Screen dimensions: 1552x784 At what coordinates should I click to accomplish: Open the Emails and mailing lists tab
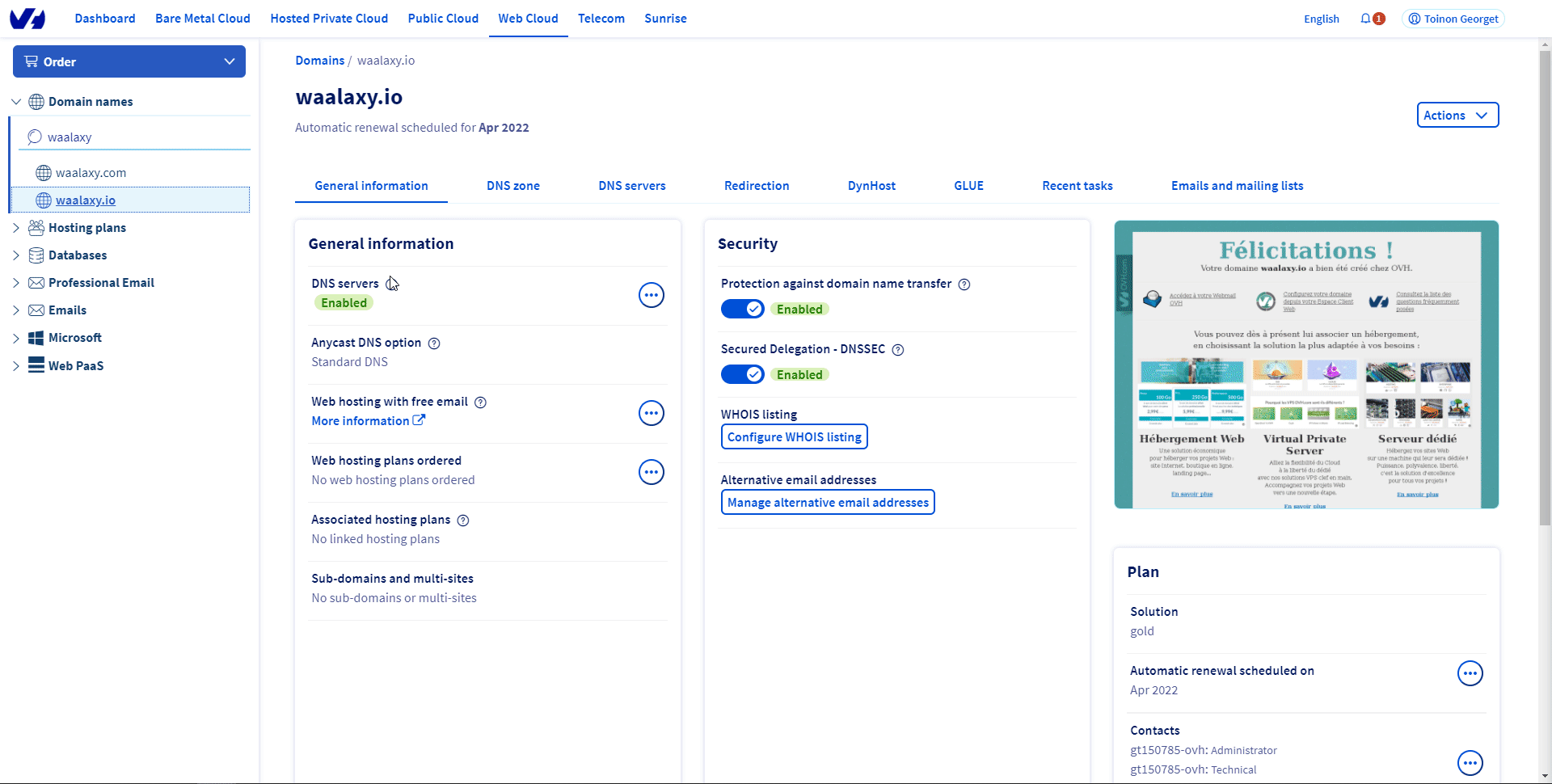click(x=1237, y=186)
